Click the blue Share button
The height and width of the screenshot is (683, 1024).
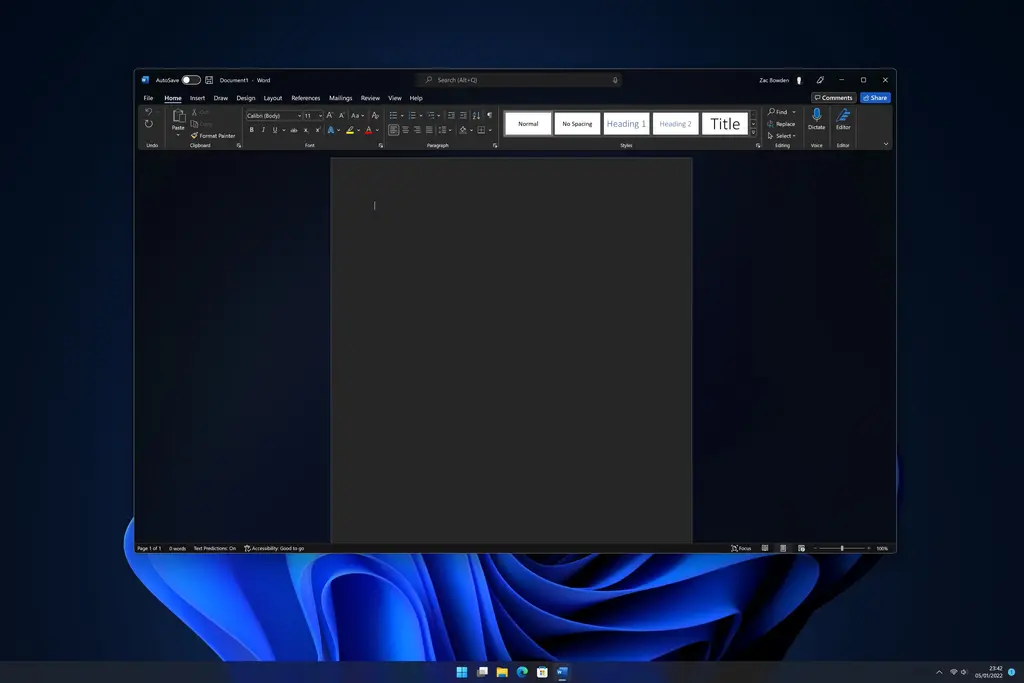(875, 98)
